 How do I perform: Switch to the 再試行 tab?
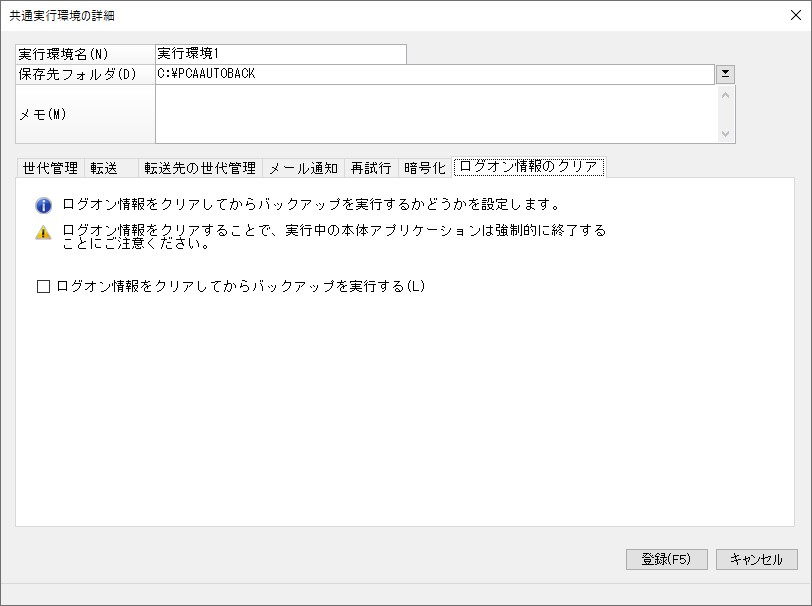tap(371, 168)
